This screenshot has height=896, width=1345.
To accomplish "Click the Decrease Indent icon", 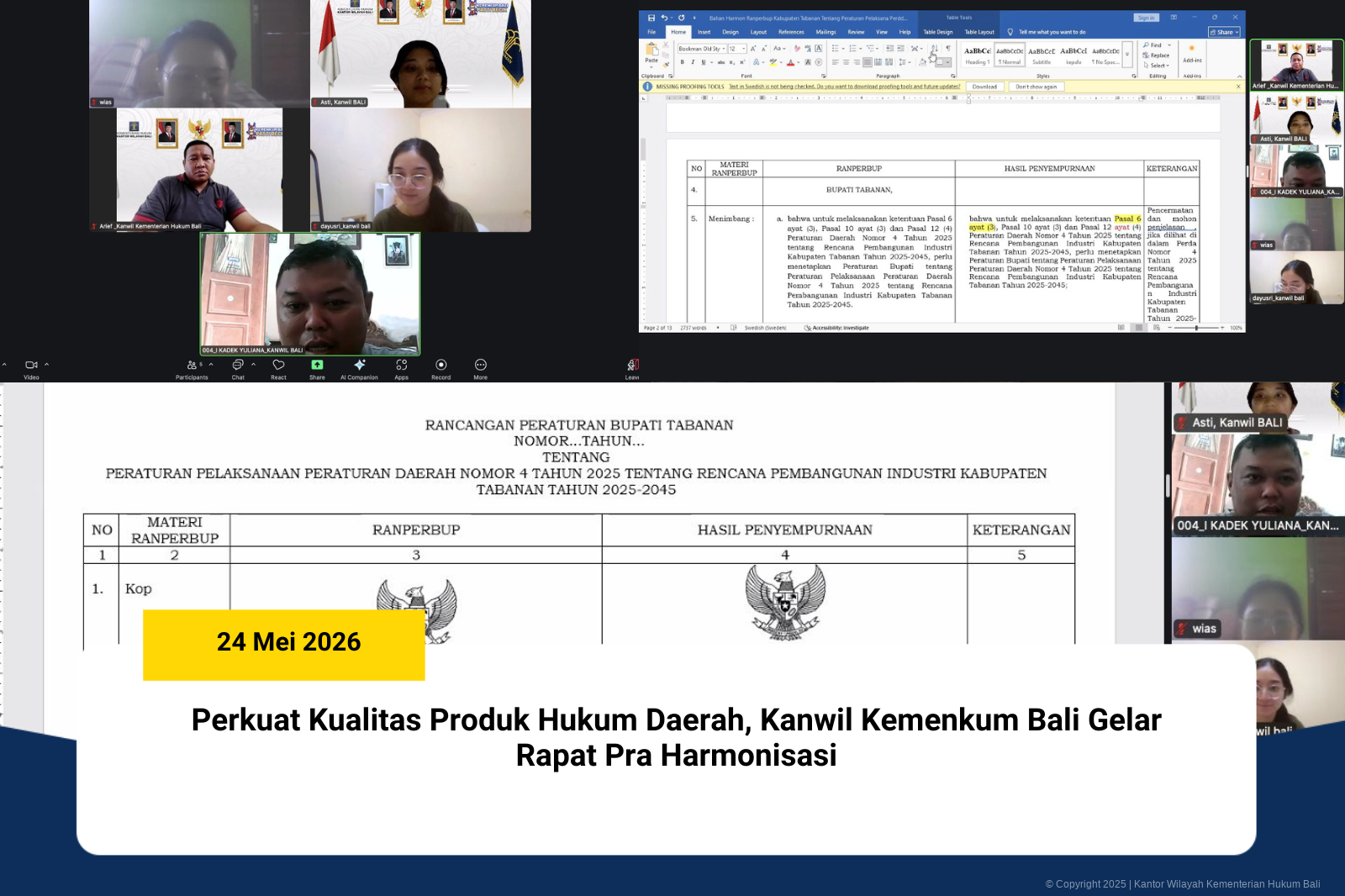I will tap(889, 49).
